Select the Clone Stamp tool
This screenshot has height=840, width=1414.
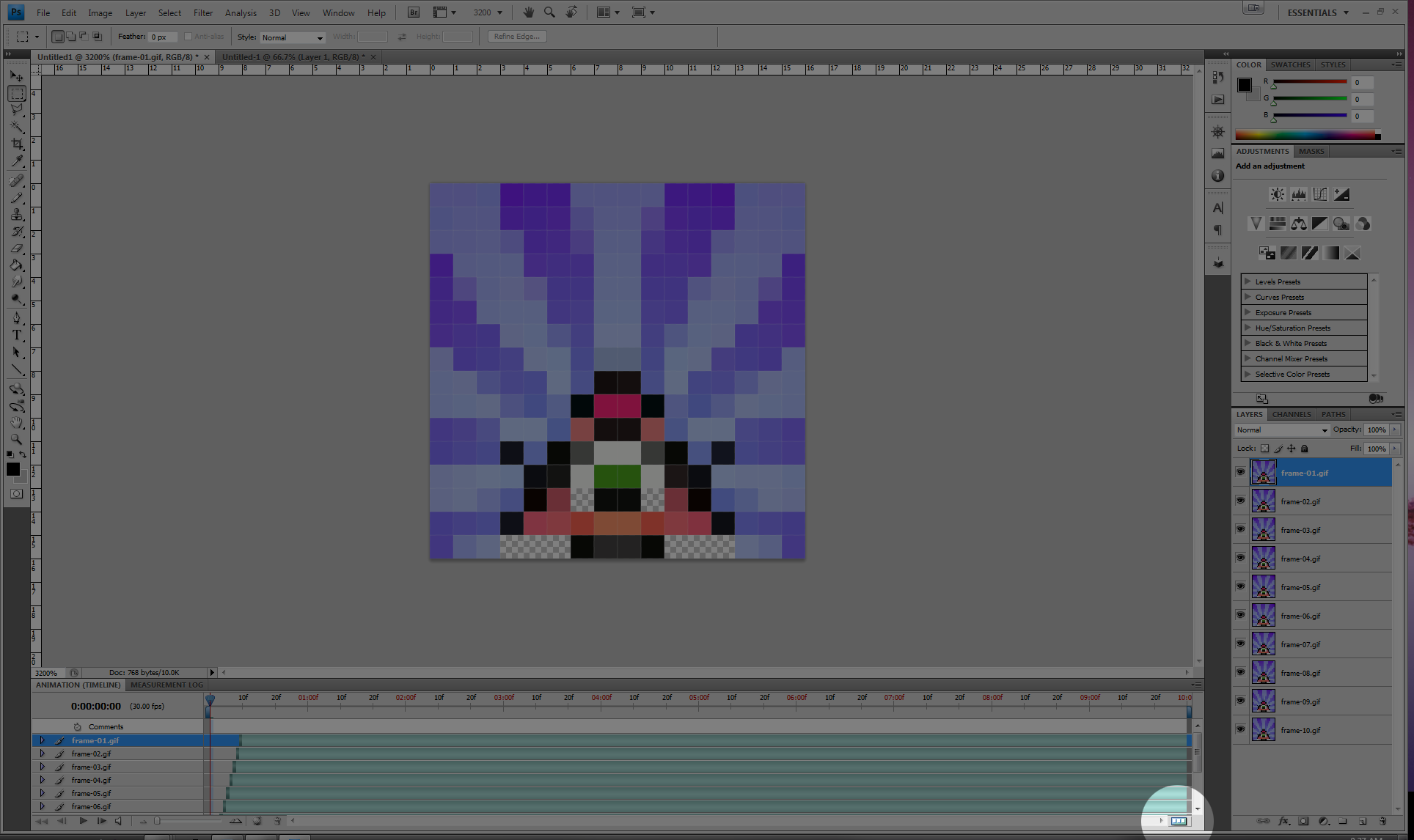pyautogui.click(x=17, y=215)
